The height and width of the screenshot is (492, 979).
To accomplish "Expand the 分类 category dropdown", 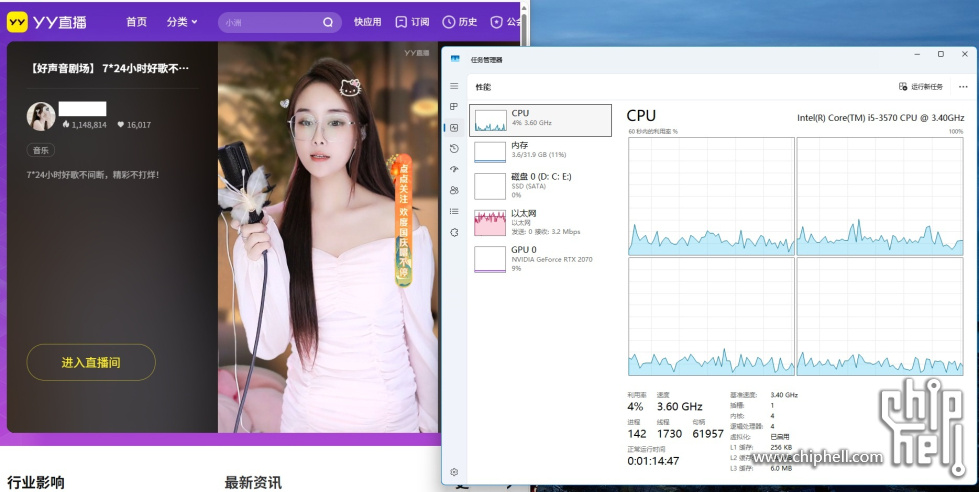I will [181, 21].
